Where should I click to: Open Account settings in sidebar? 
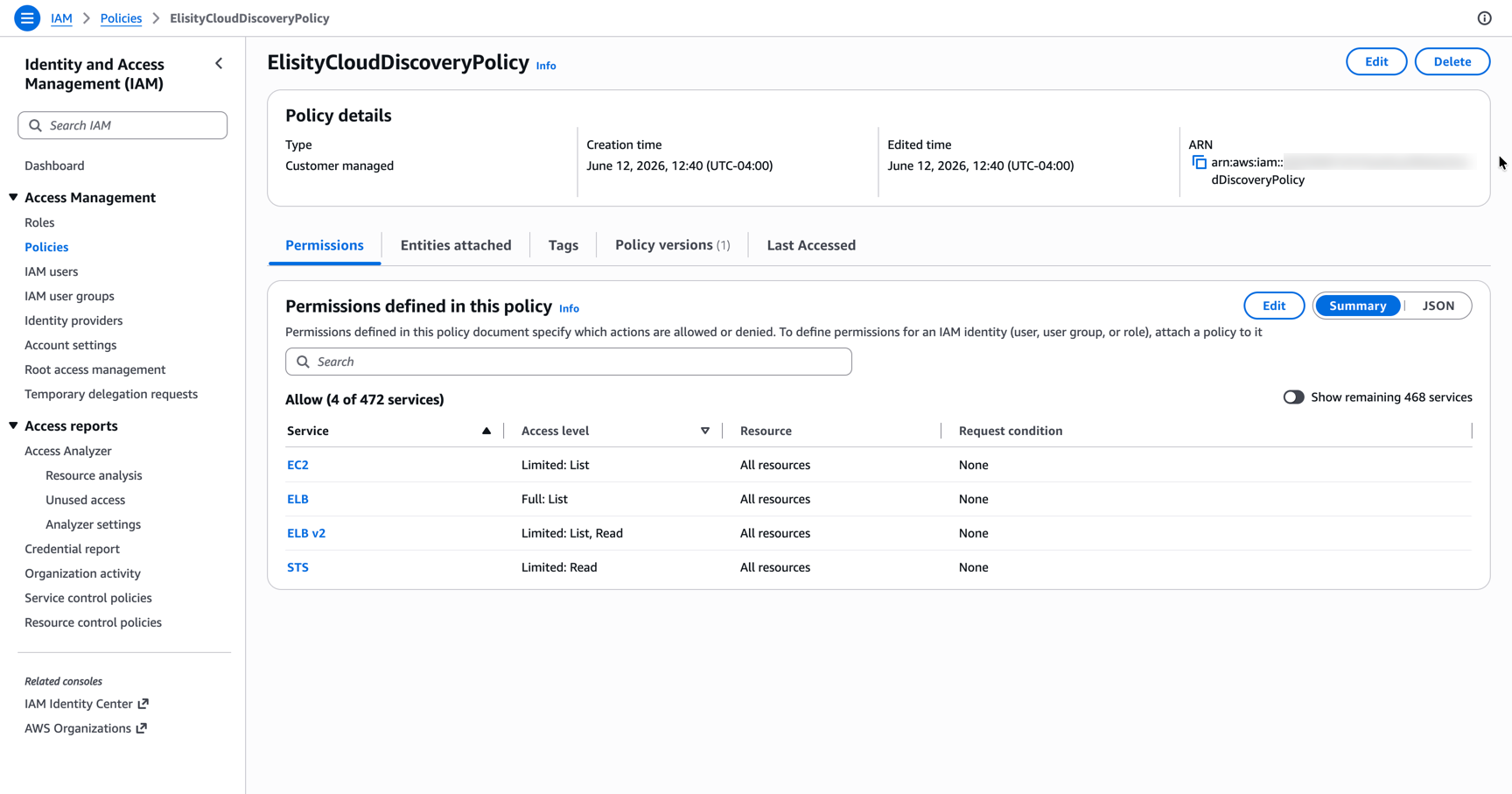pos(70,345)
